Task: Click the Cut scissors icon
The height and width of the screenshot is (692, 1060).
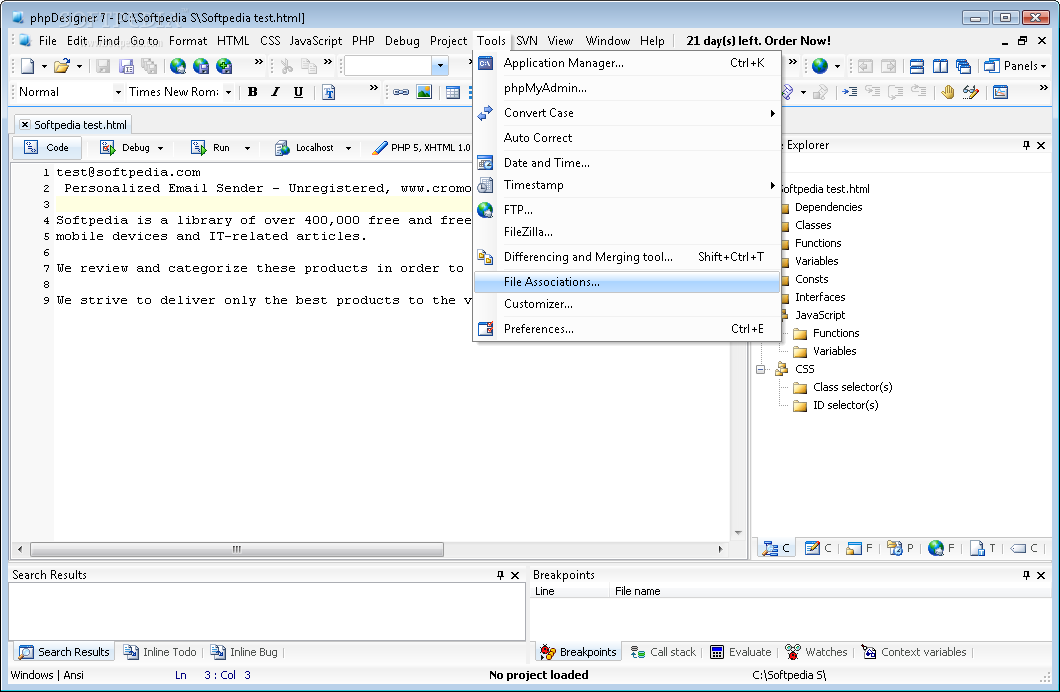Action: tap(287, 66)
